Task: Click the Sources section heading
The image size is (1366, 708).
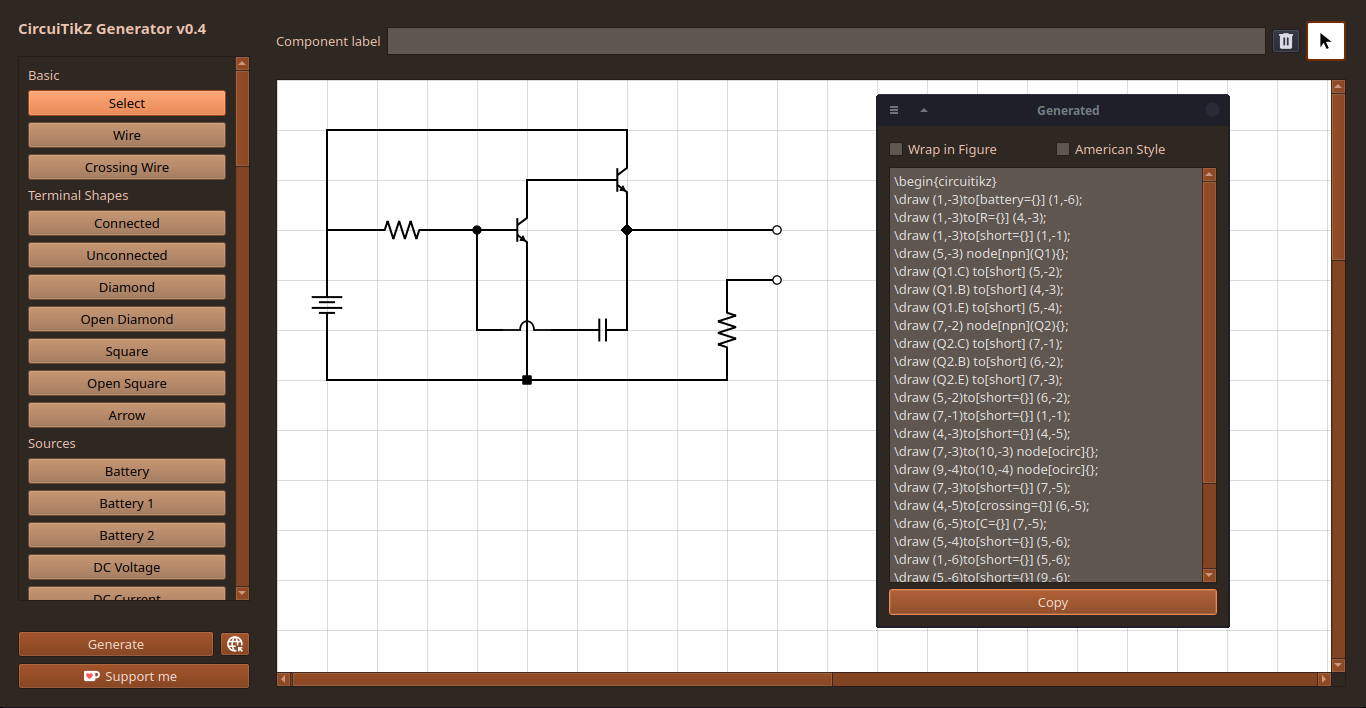Action: [52, 443]
